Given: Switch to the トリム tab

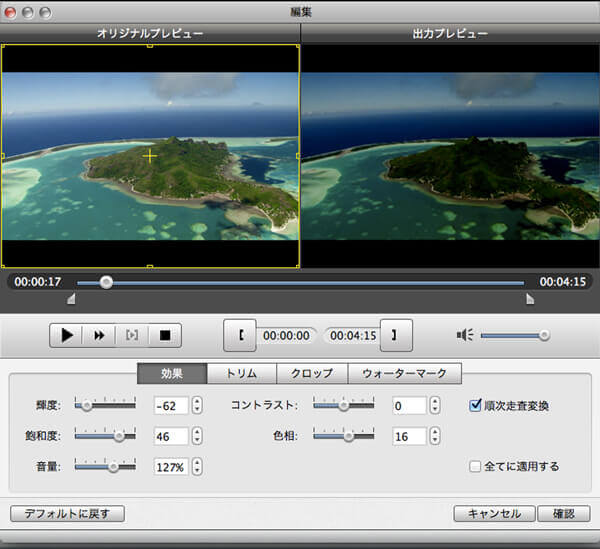Looking at the screenshot, I should click(x=241, y=374).
